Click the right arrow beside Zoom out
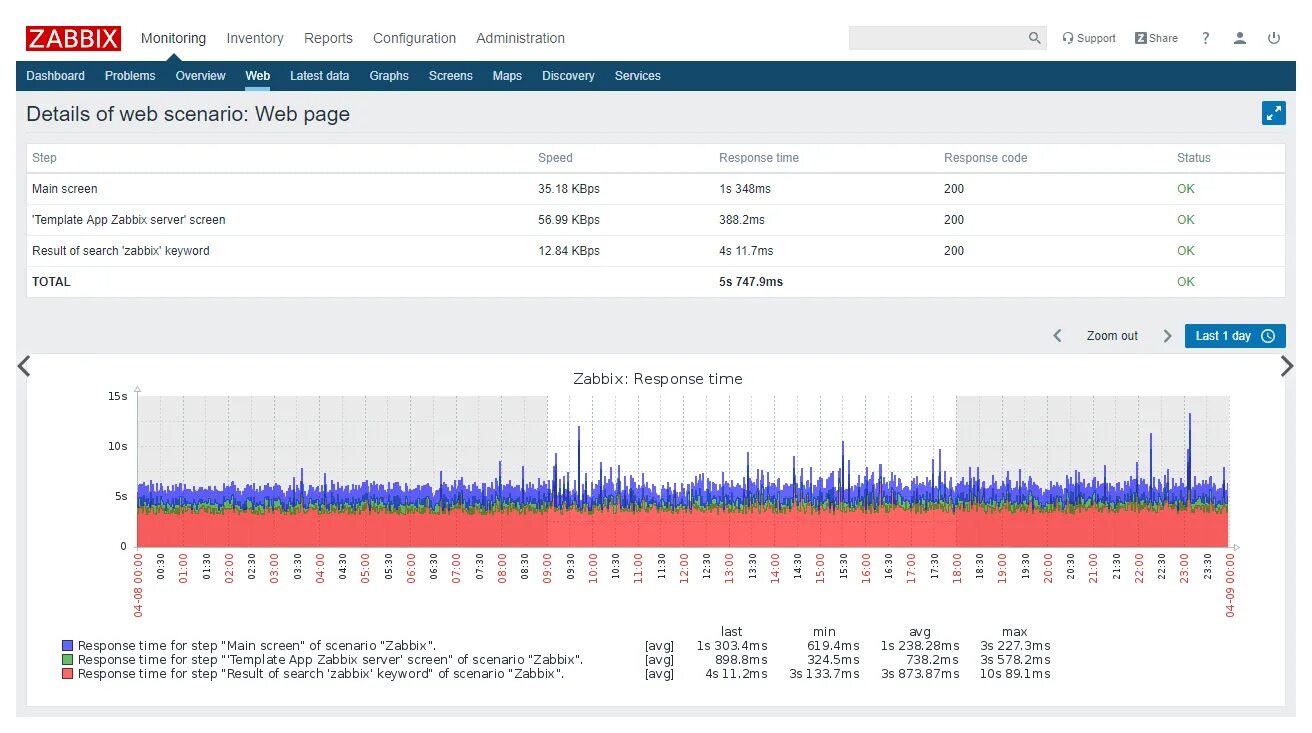The width and height of the screenshot is (1312, 733). 1167,336
